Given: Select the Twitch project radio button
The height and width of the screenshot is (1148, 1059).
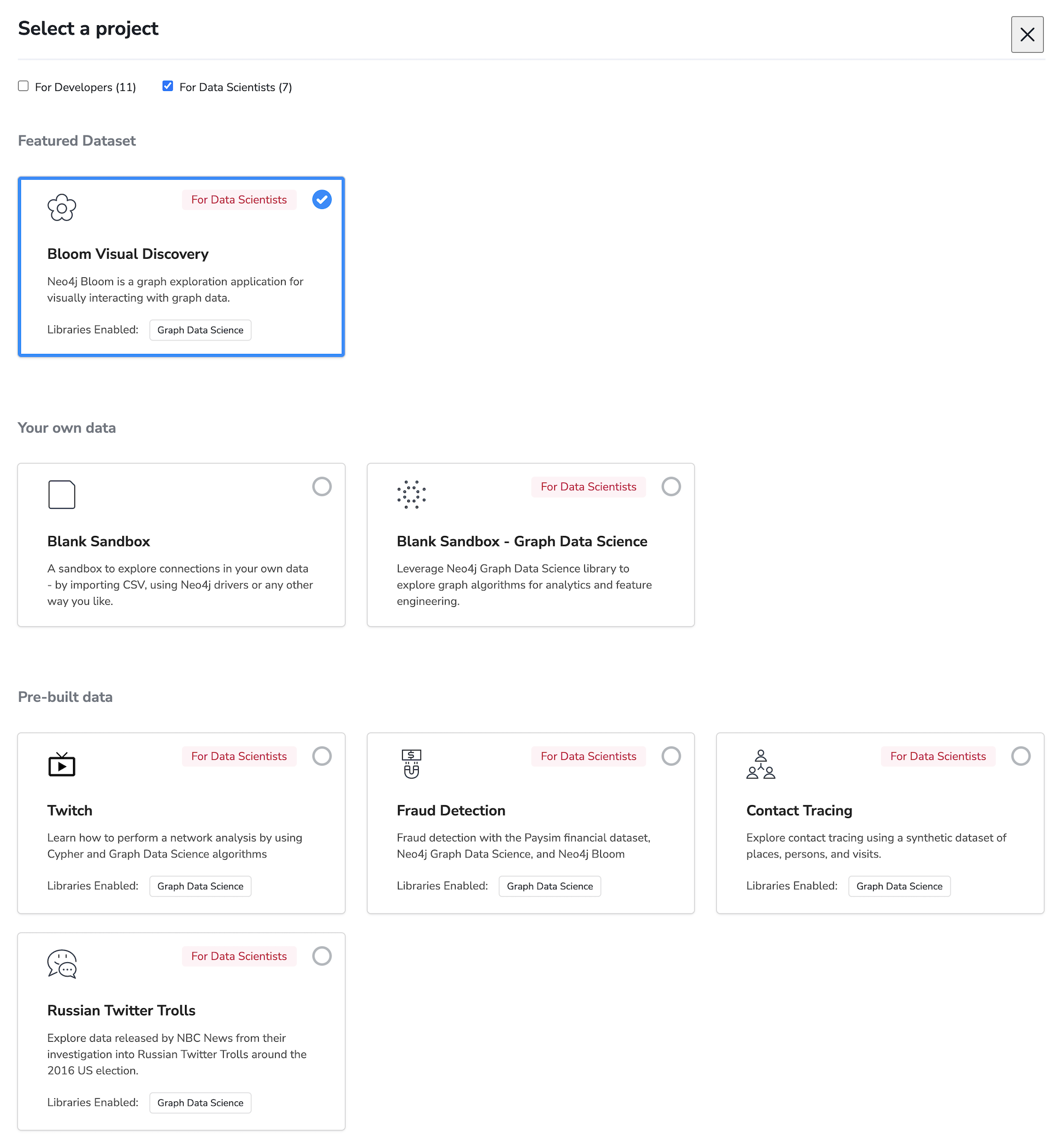Looking at the screenshot, I should click(322, 756).
